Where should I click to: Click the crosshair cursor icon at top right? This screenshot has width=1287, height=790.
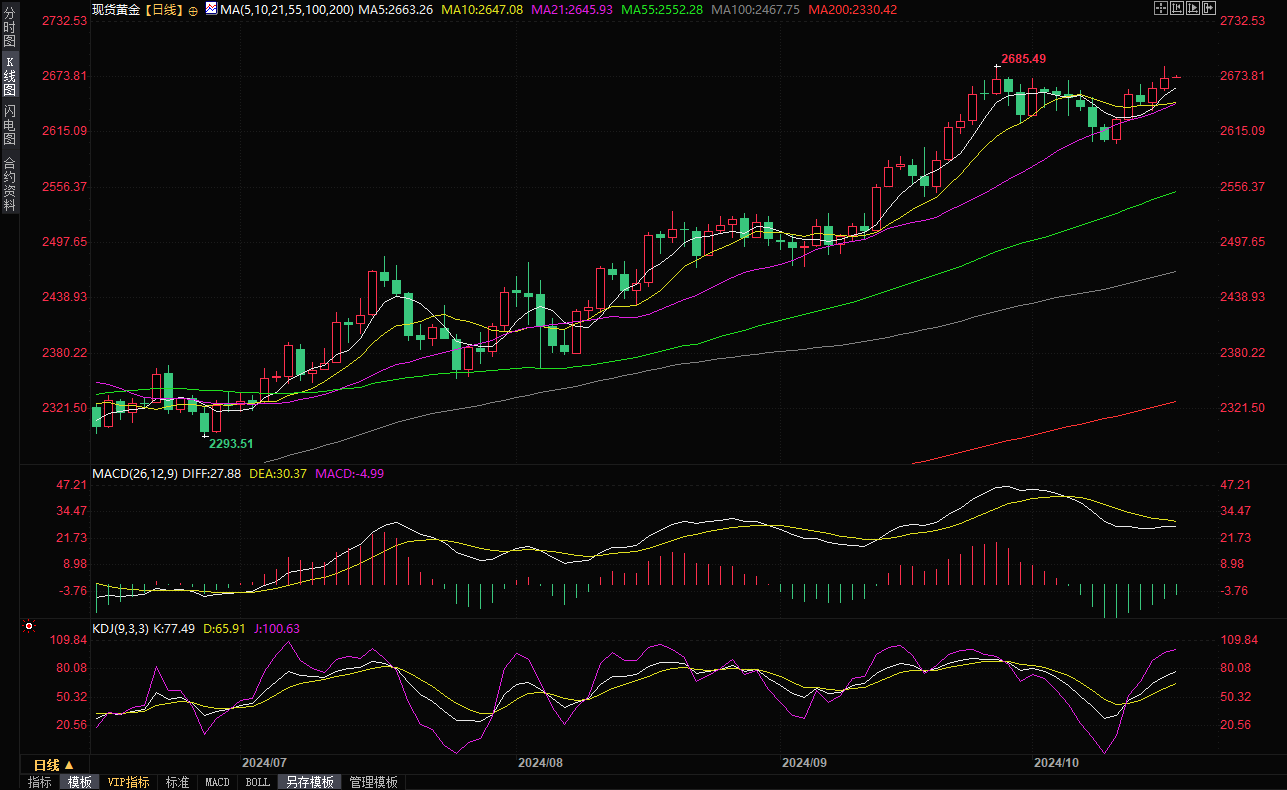[1160, 9]
